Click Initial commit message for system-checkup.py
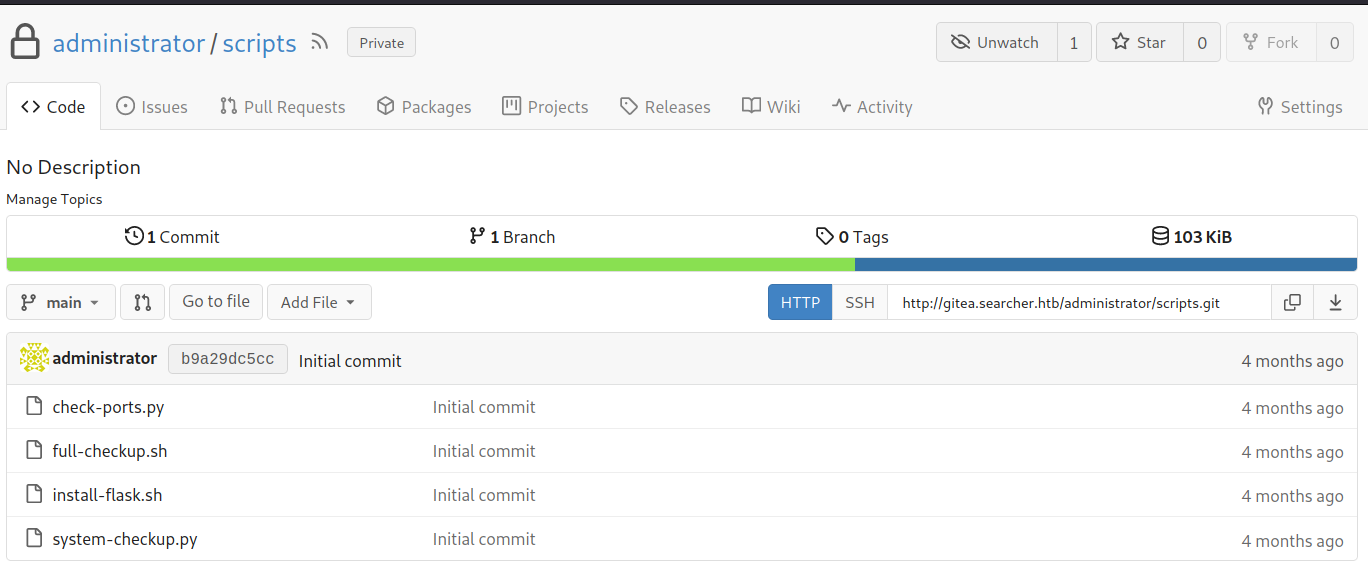This screenshot has width=1368, height=564. [484, 539]
